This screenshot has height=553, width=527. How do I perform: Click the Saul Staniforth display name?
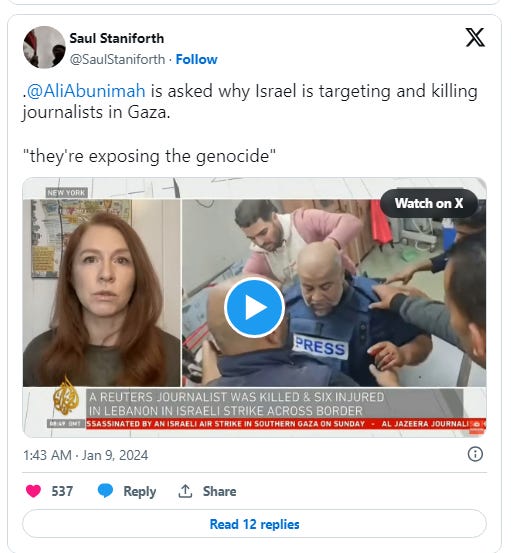pos(117,38)
